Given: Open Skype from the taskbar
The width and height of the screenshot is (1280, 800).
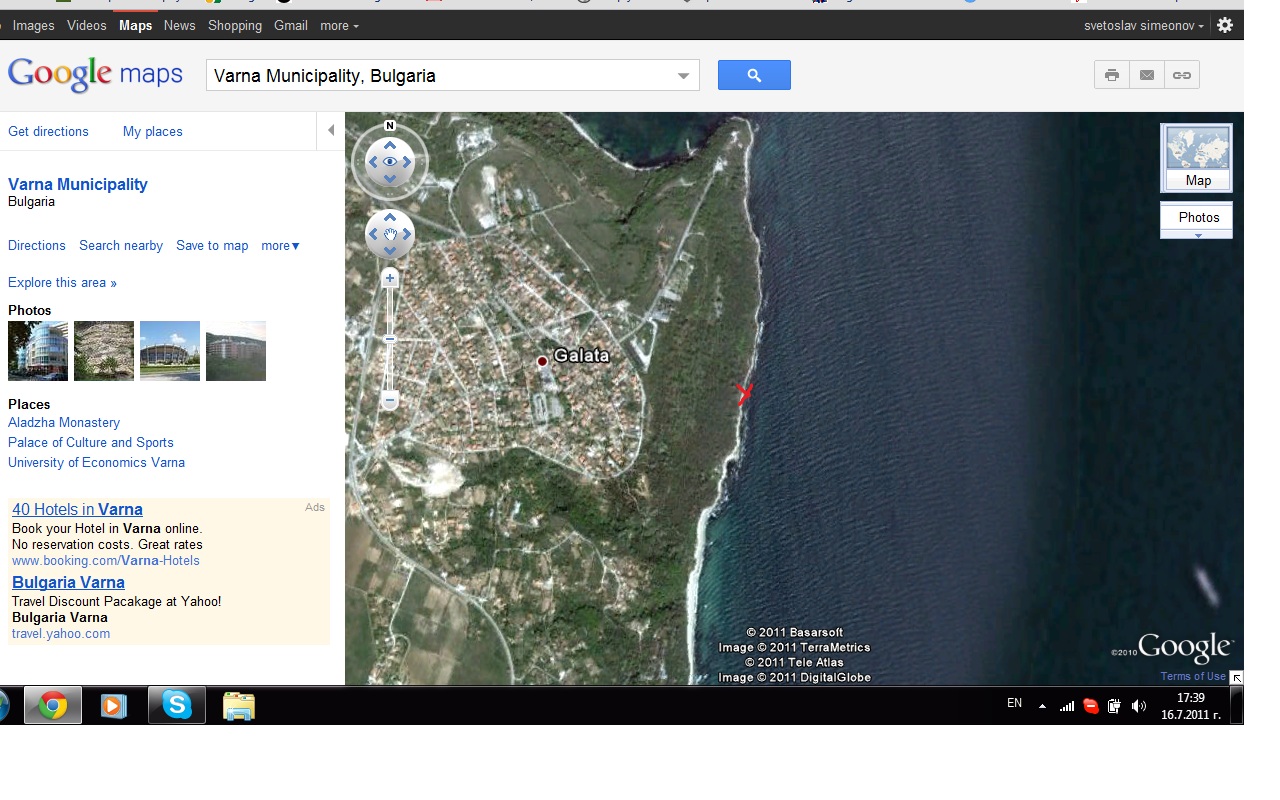Looking at the screenshot, I should pyautogui.click(x=177, y=706).
